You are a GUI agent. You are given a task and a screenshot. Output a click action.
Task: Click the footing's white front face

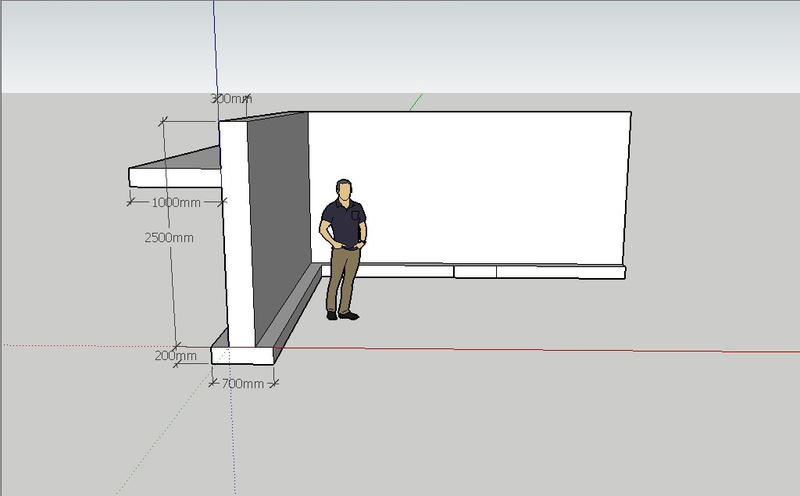244,355
